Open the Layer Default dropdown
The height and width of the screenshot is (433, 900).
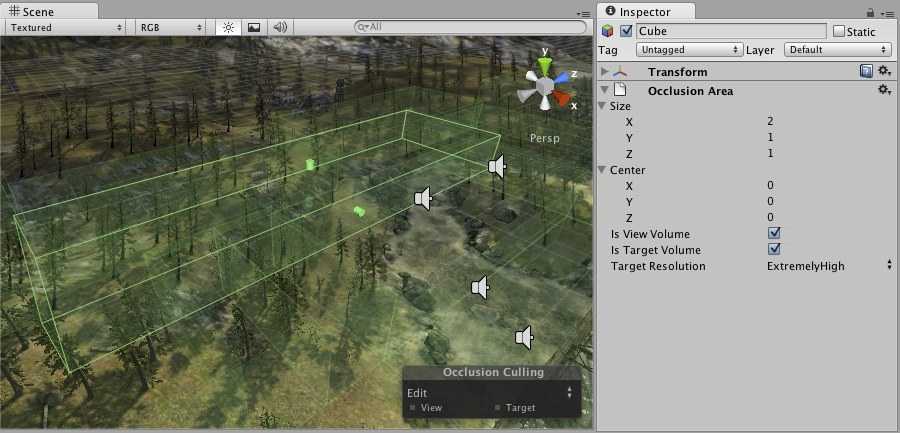tap(837, 50)
